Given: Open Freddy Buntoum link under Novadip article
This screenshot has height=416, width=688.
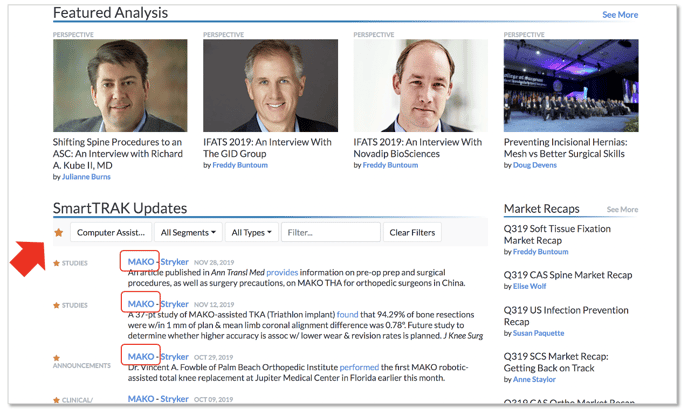Looking at the screenshot, I should pyautogui.click(x=391, y=165).
